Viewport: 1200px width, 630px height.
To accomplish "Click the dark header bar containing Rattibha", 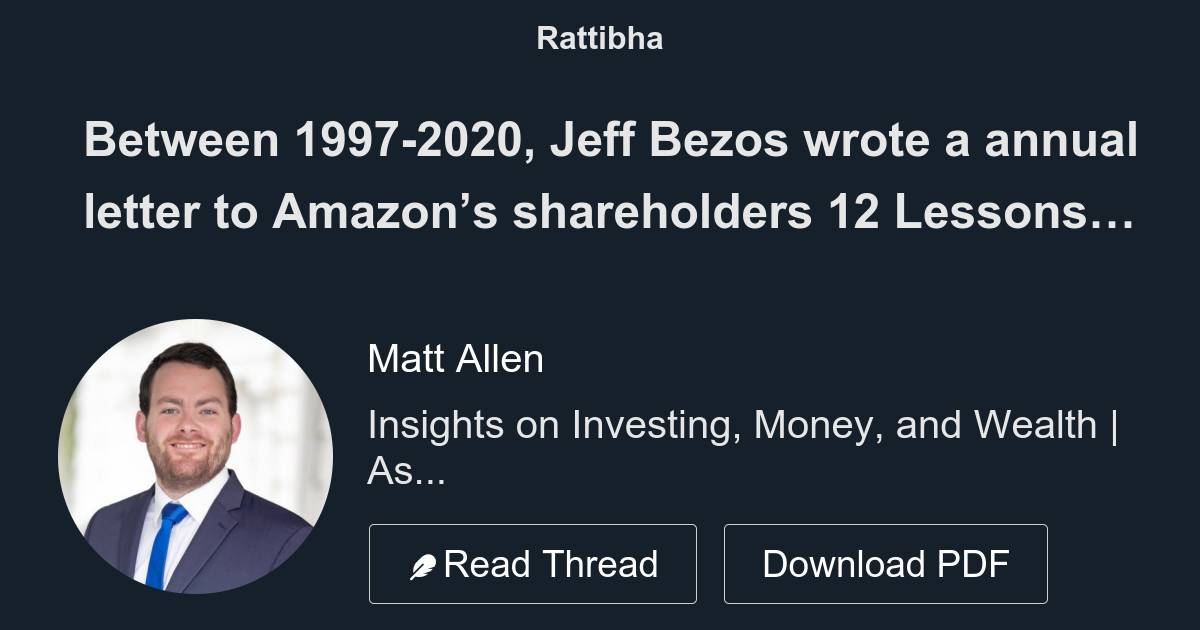I will click(x=599, y=39).
